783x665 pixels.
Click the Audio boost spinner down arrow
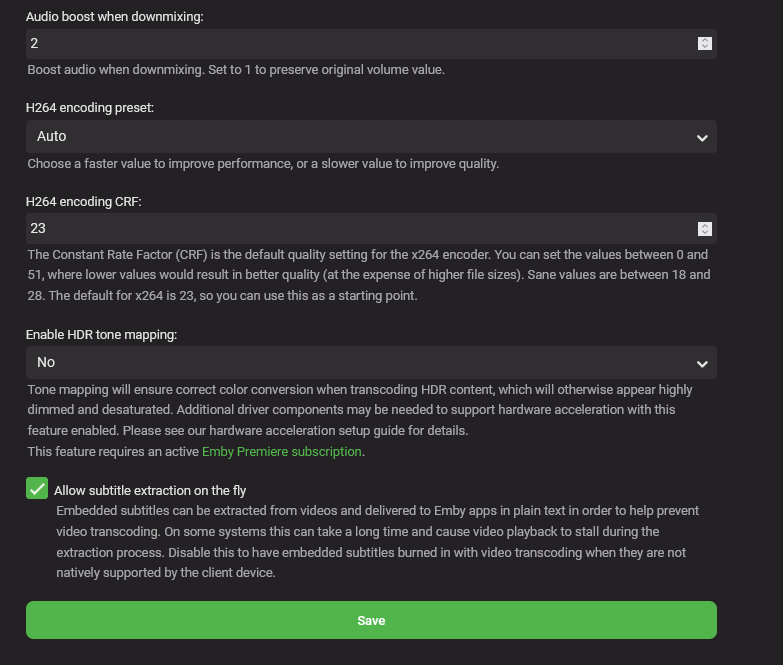click(704, 47)
